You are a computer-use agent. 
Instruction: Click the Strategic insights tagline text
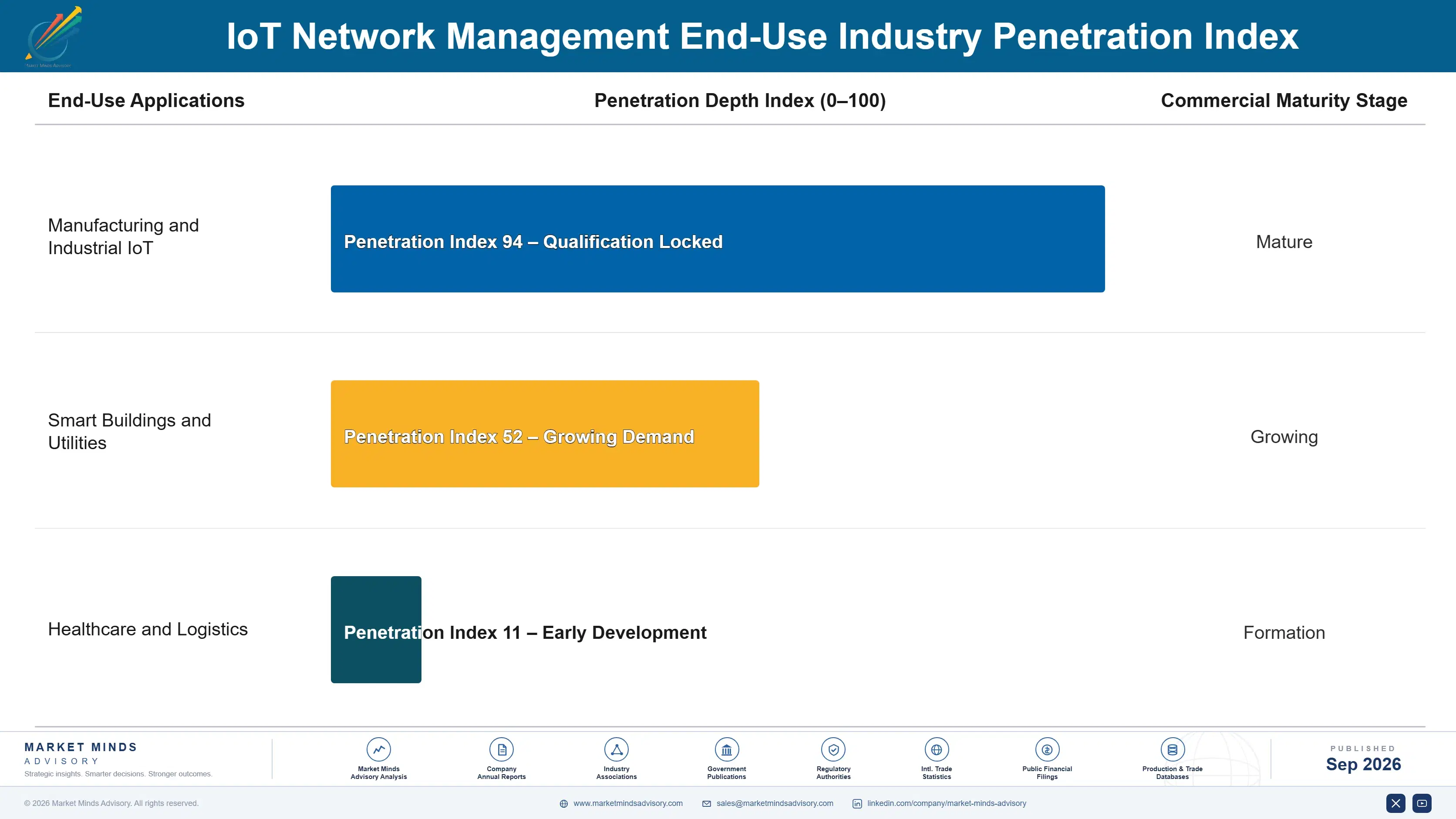pyautogui.click(x=118, y=774)
